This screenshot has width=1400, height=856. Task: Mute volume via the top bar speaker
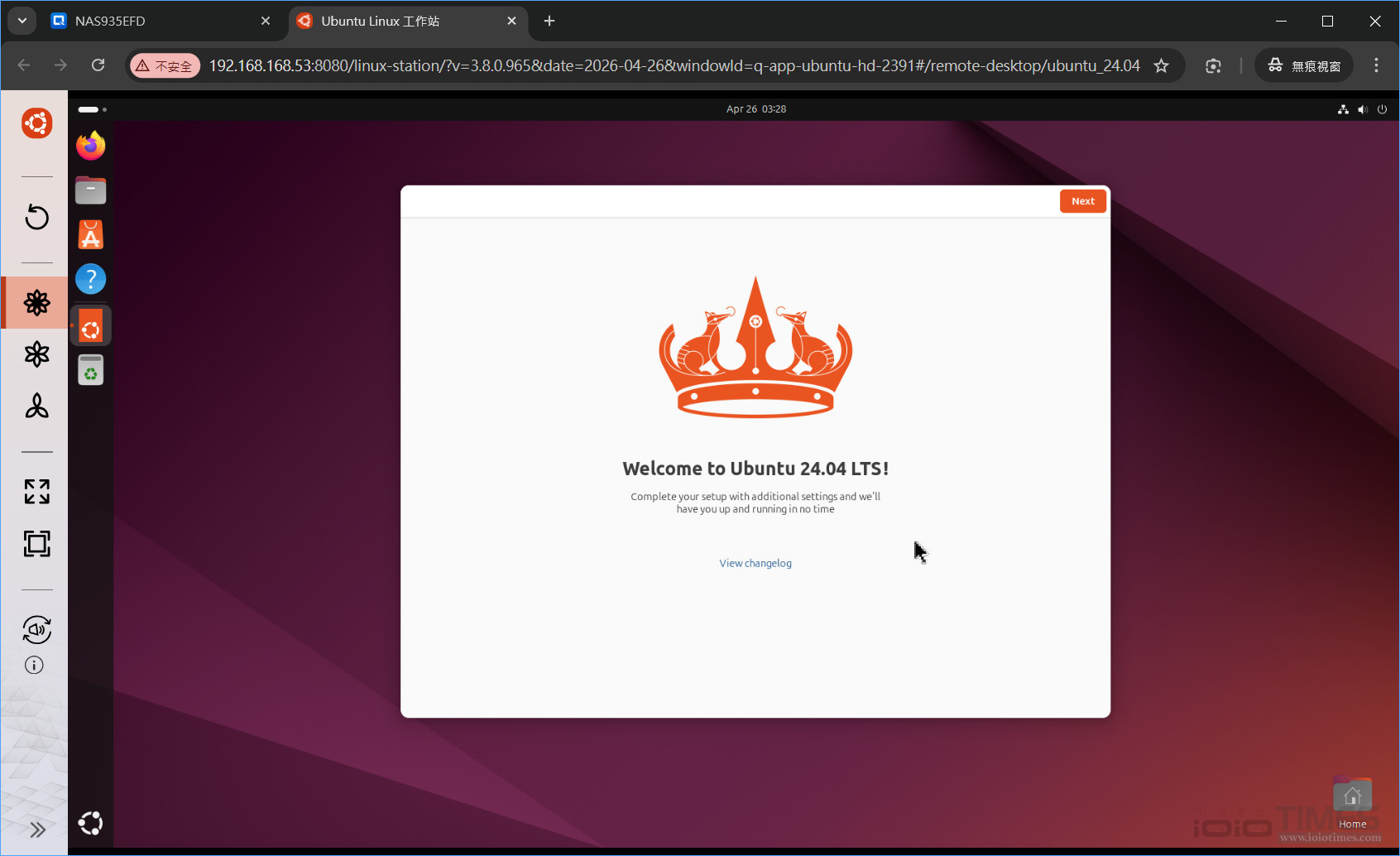(x=1363, y=108)
